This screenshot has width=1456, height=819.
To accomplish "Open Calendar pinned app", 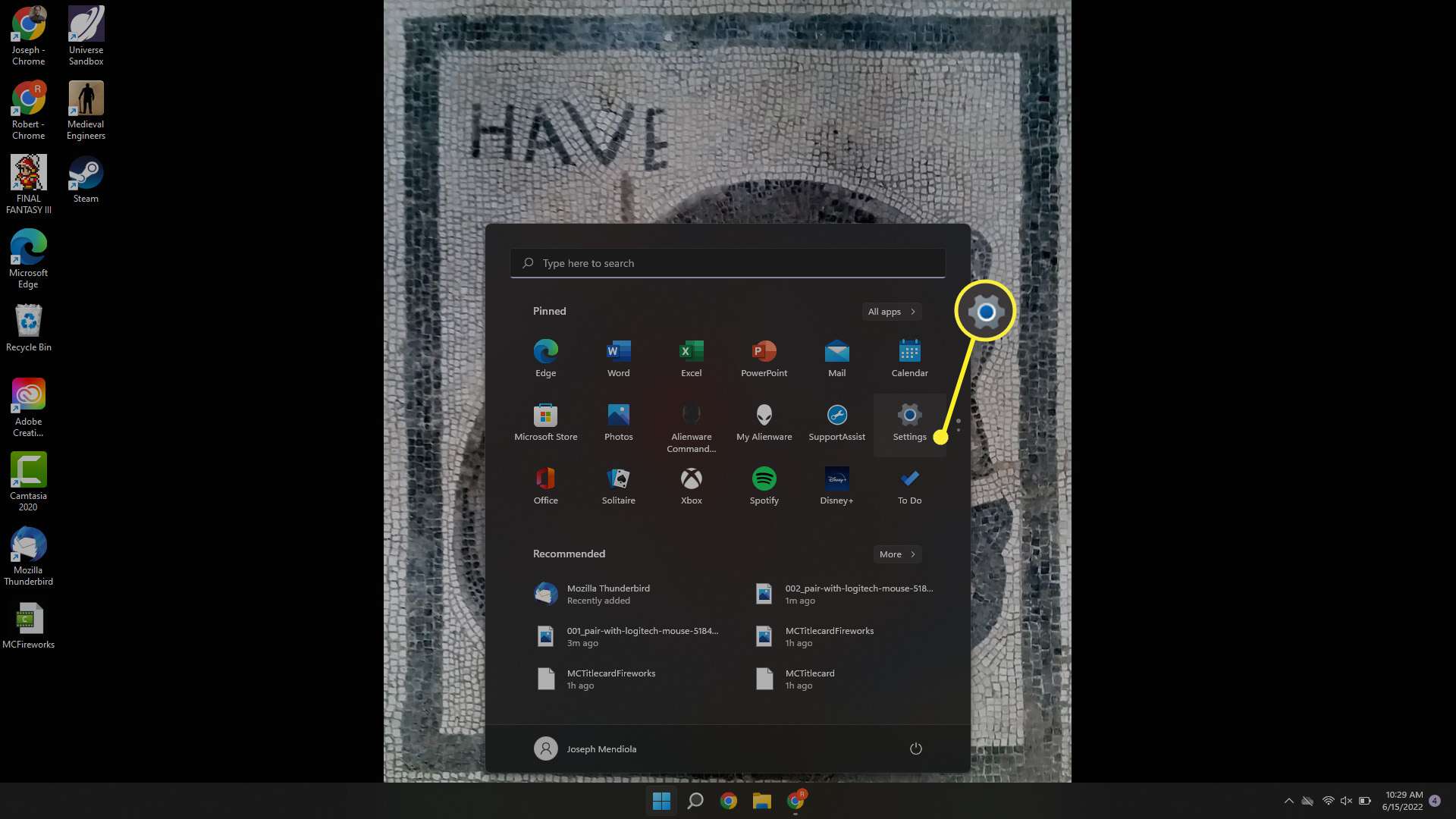I will [x=910, y=358].
